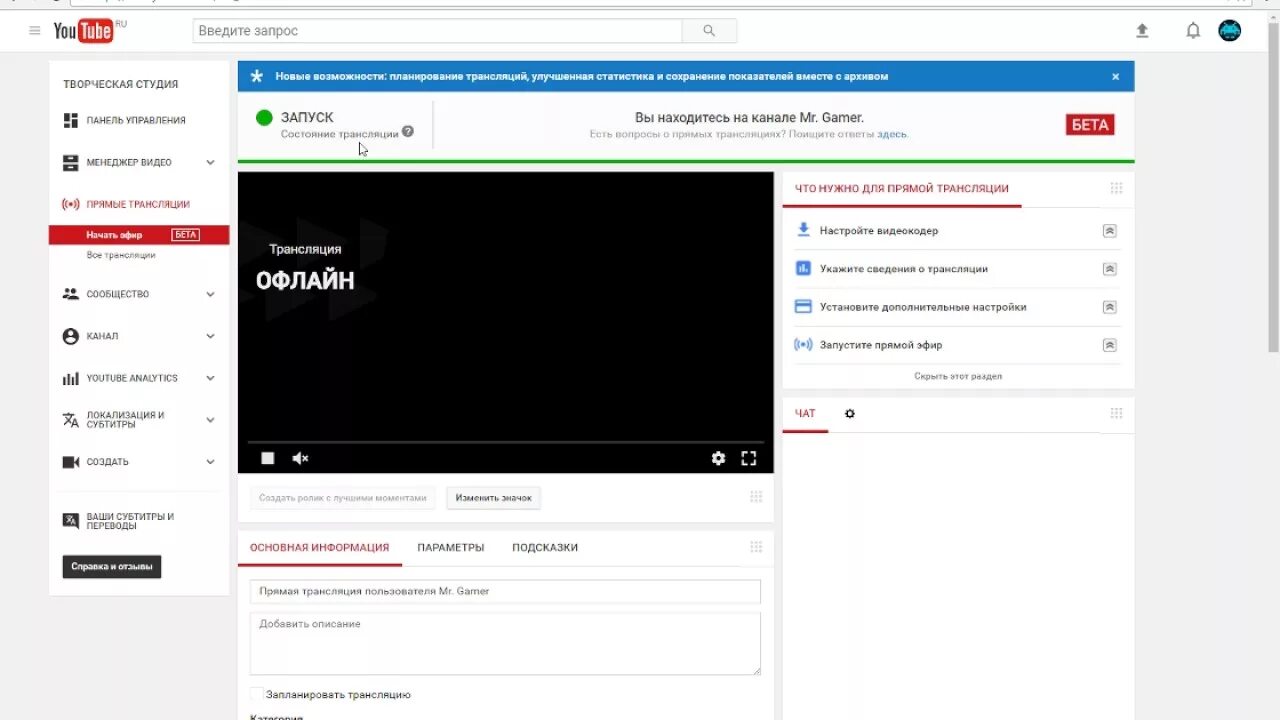
Task: Click the stream title input field
Action: tap(505, 591)
